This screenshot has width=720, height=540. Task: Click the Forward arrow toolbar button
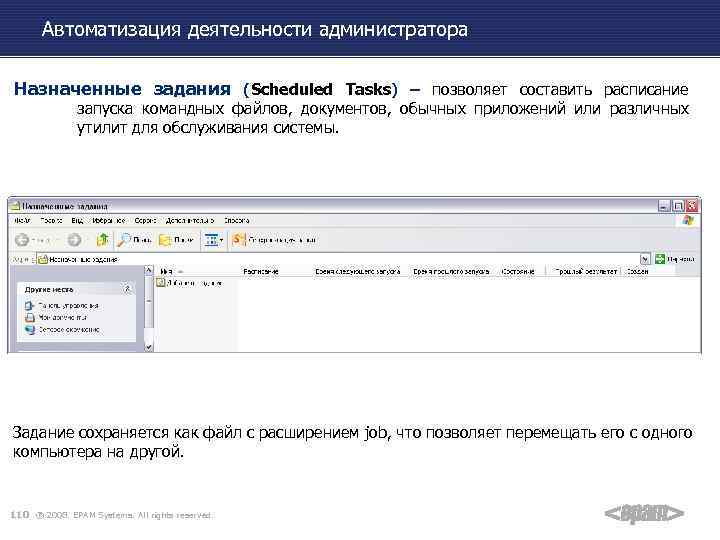pos(74,240)
